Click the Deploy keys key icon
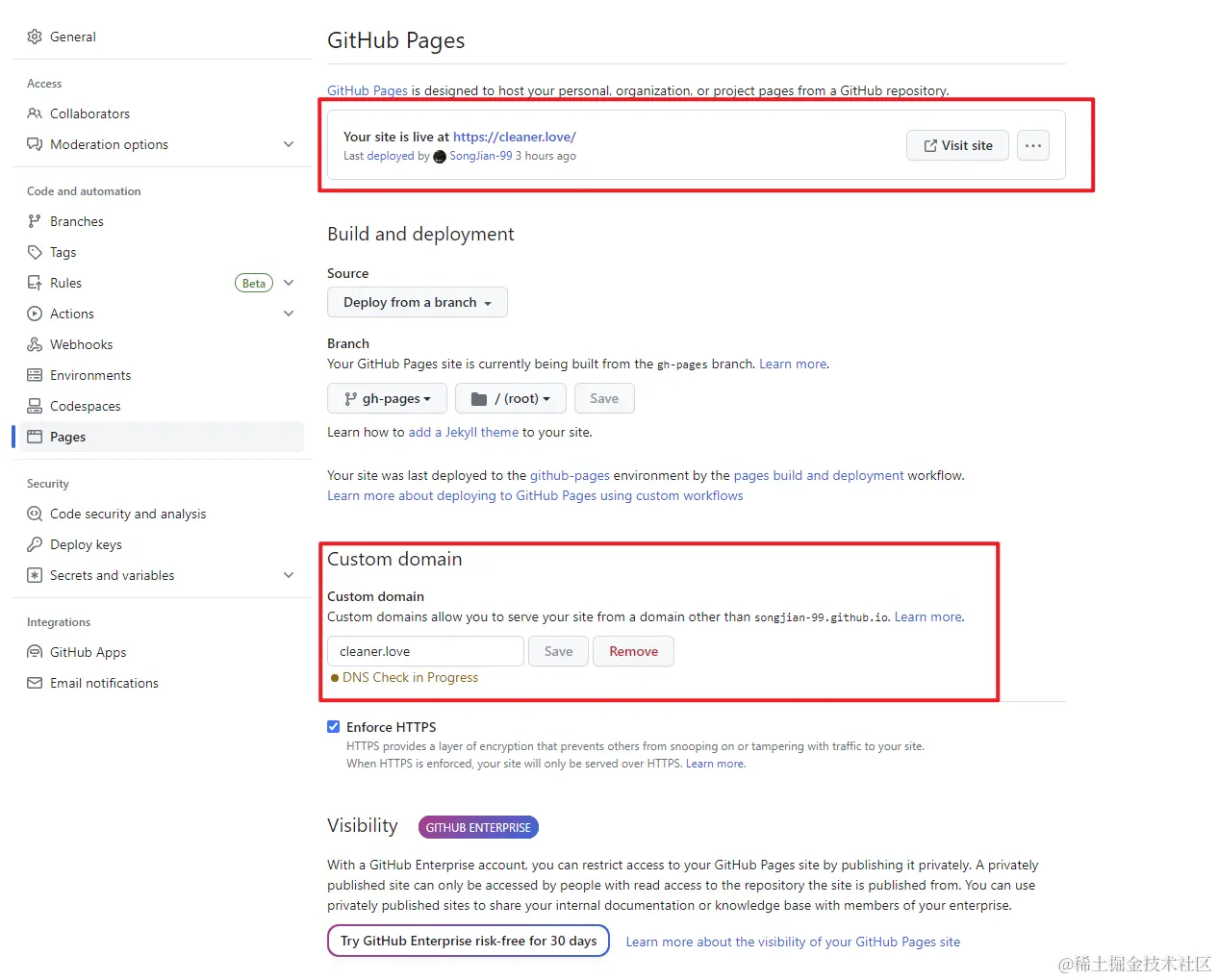The image size is (1218, 980). (x=35, y=544)
